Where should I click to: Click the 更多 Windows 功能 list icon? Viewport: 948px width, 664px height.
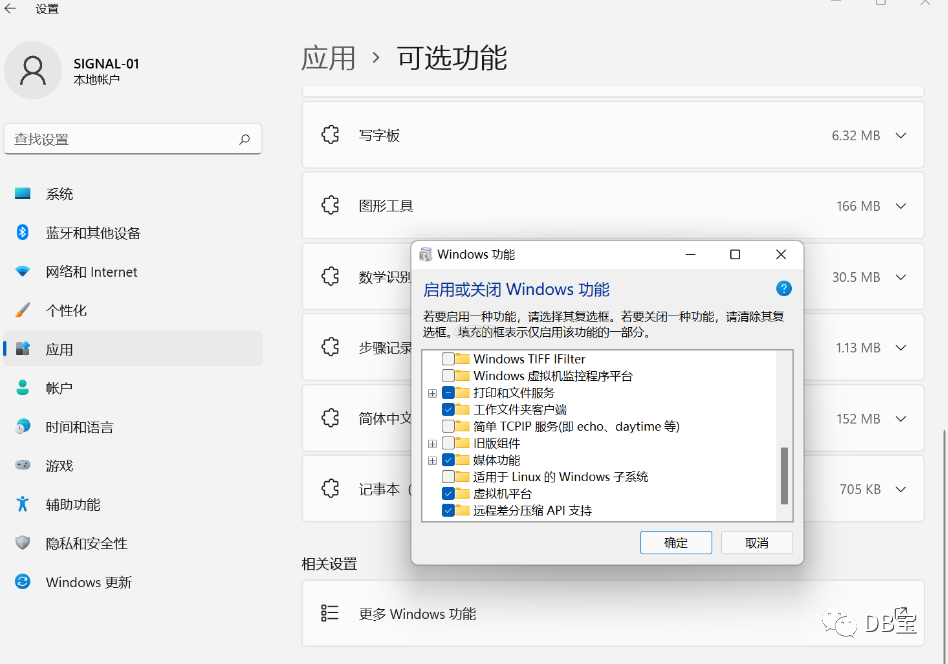tap(330, 613)
